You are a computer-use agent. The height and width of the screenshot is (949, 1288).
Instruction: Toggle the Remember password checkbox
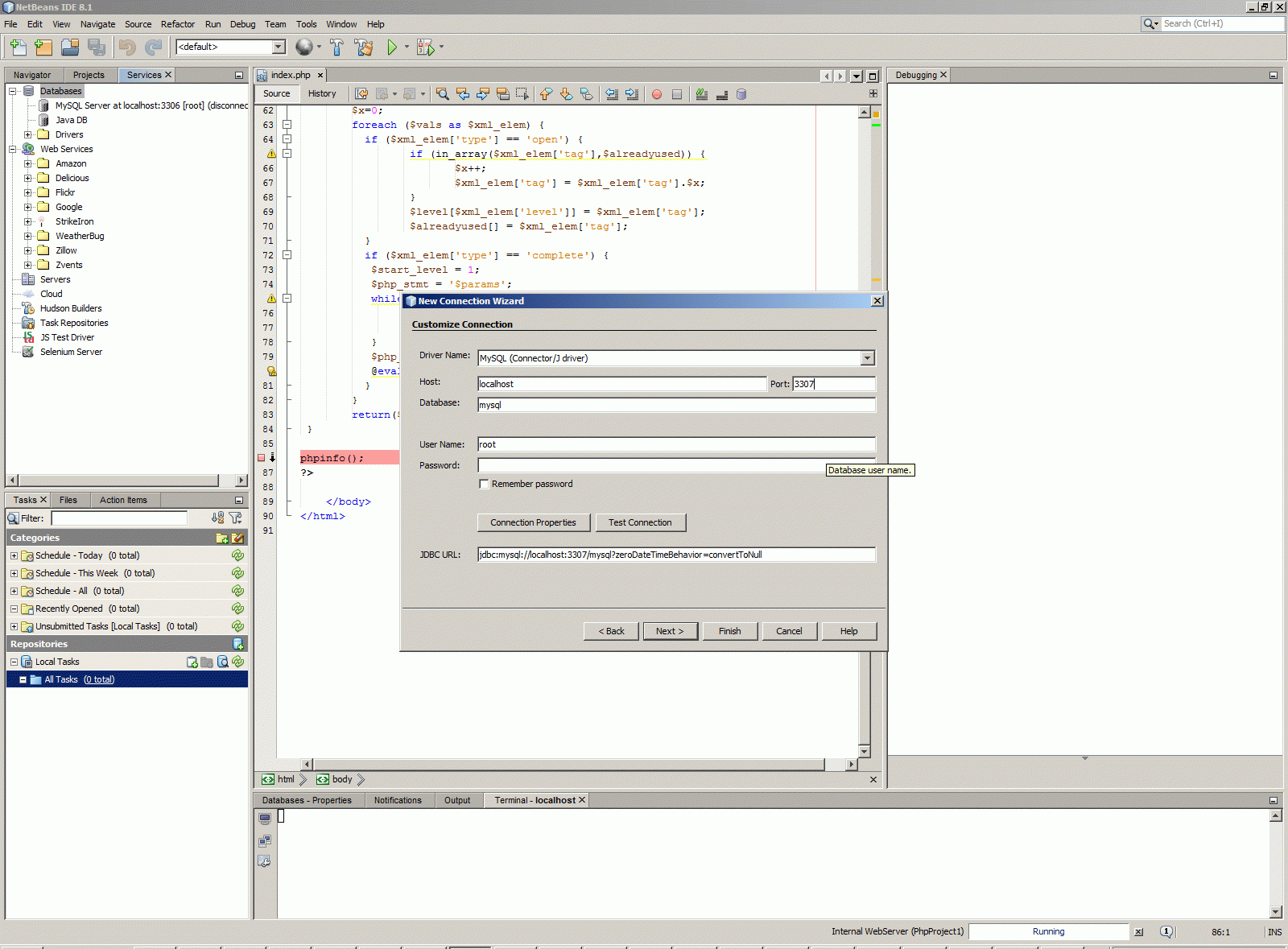(484, 484)
